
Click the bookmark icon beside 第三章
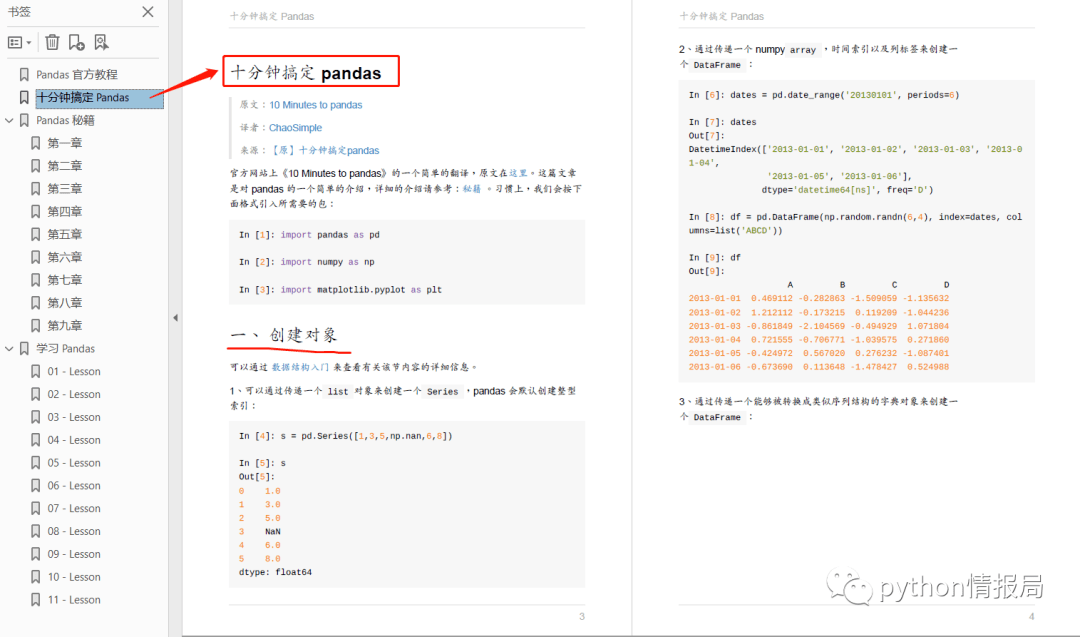pos(35,189)
